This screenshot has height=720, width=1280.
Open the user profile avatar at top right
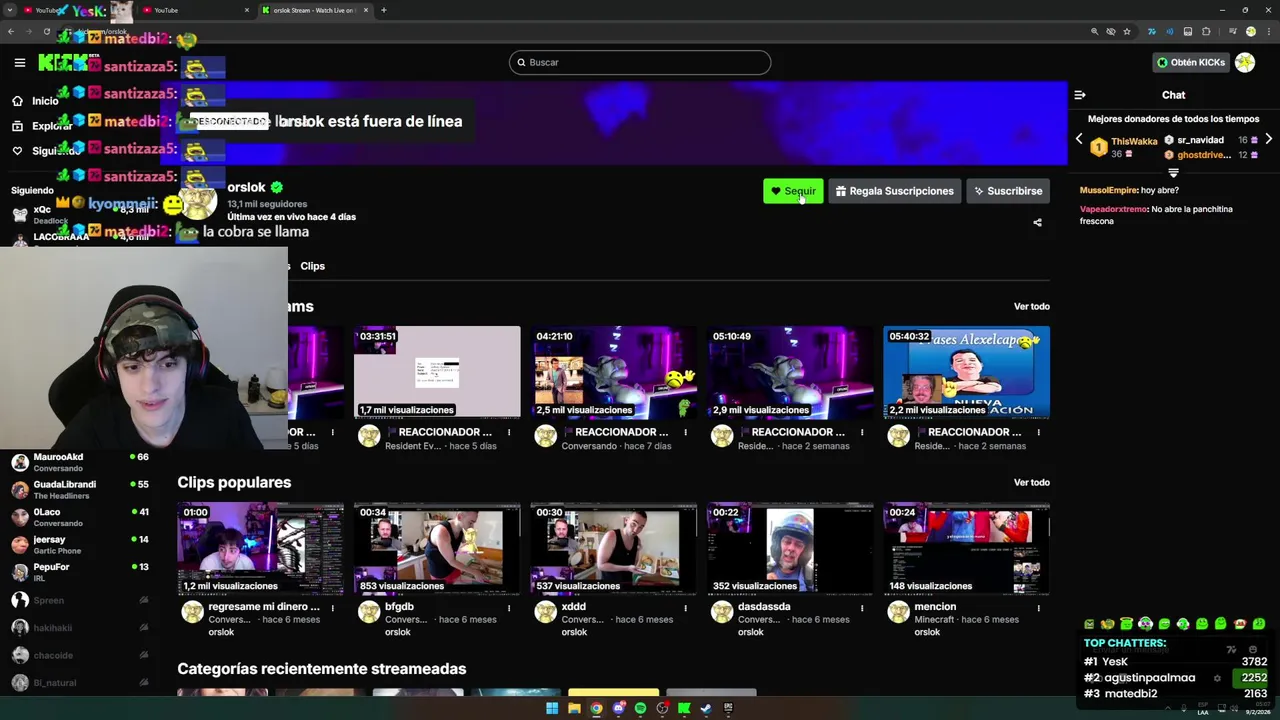pyautogui.click(x=1245, y=62)
